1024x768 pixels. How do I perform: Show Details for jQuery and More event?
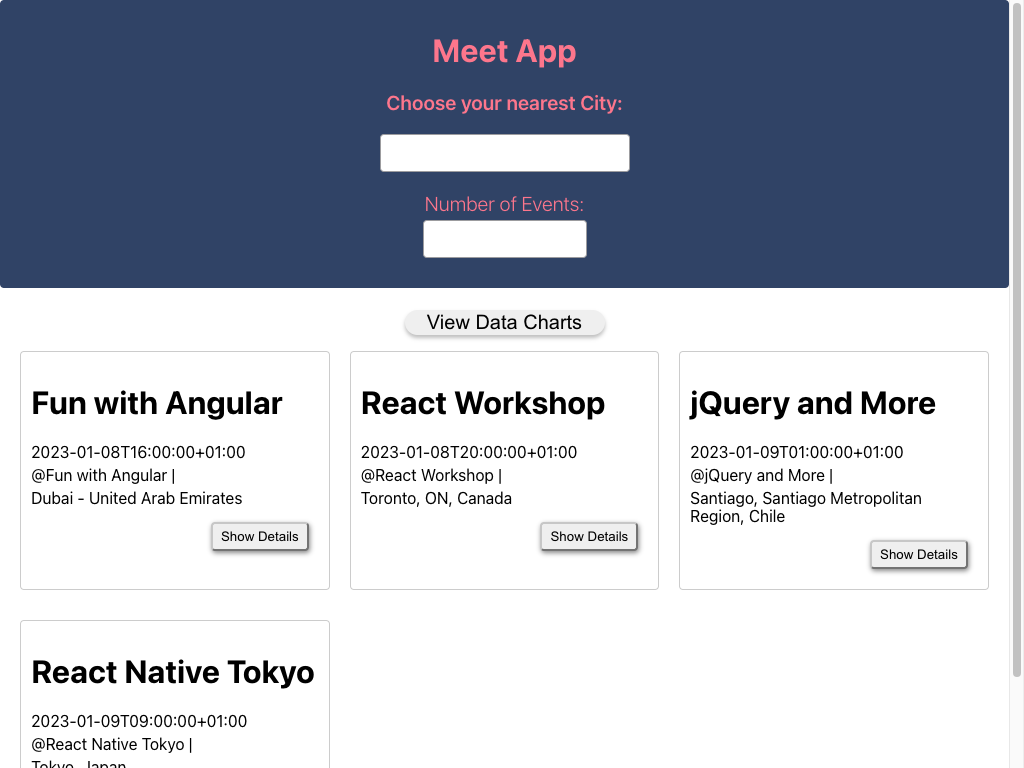(918, 554)
